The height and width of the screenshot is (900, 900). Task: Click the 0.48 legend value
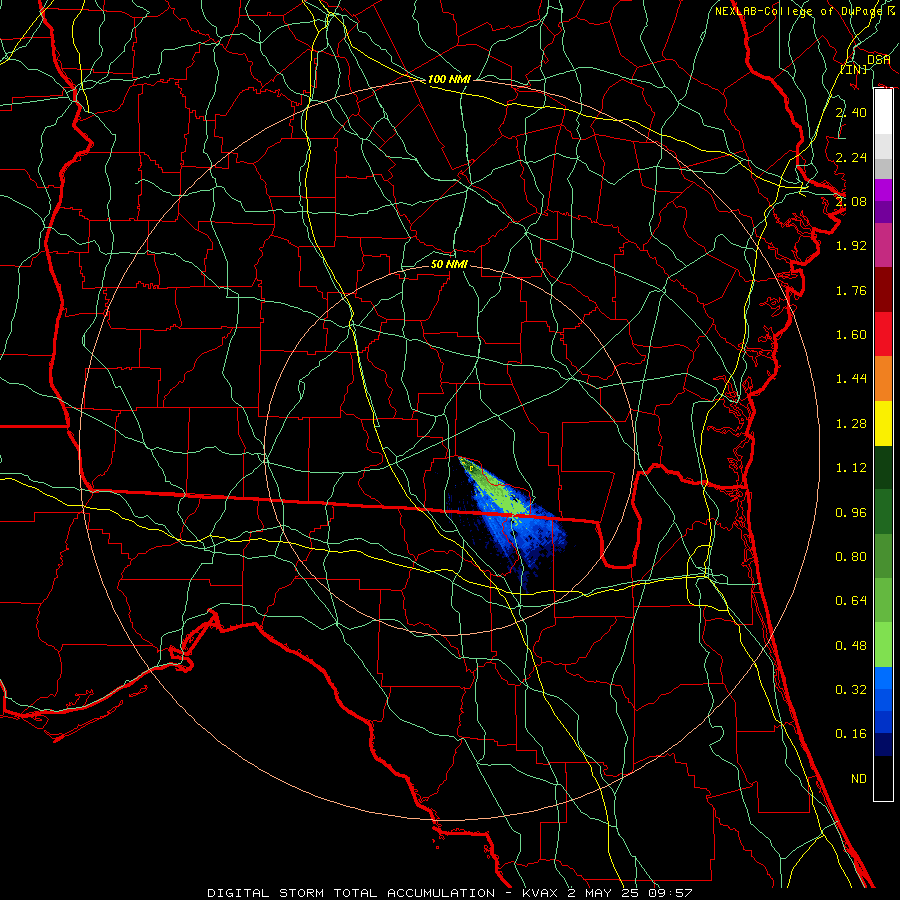point(851,646)
